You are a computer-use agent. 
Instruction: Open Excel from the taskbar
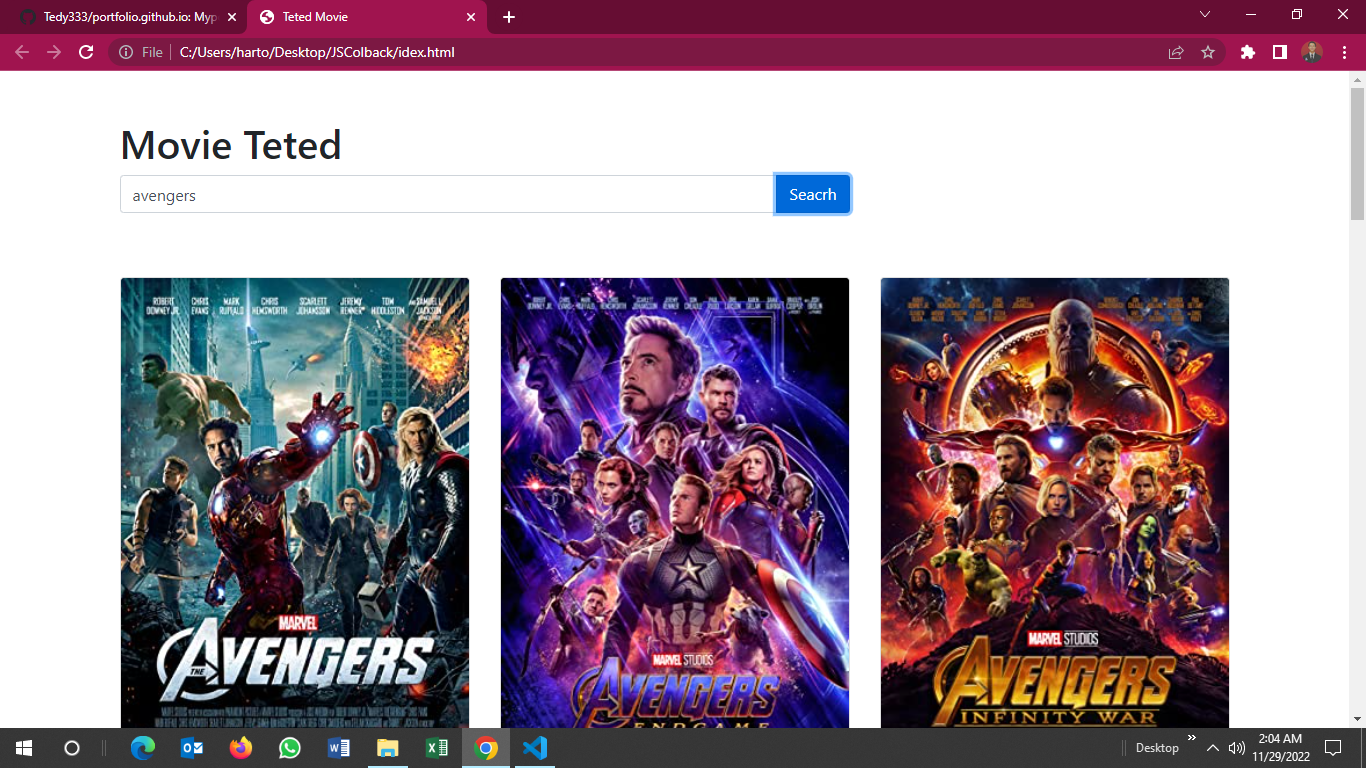click(437, 748)
